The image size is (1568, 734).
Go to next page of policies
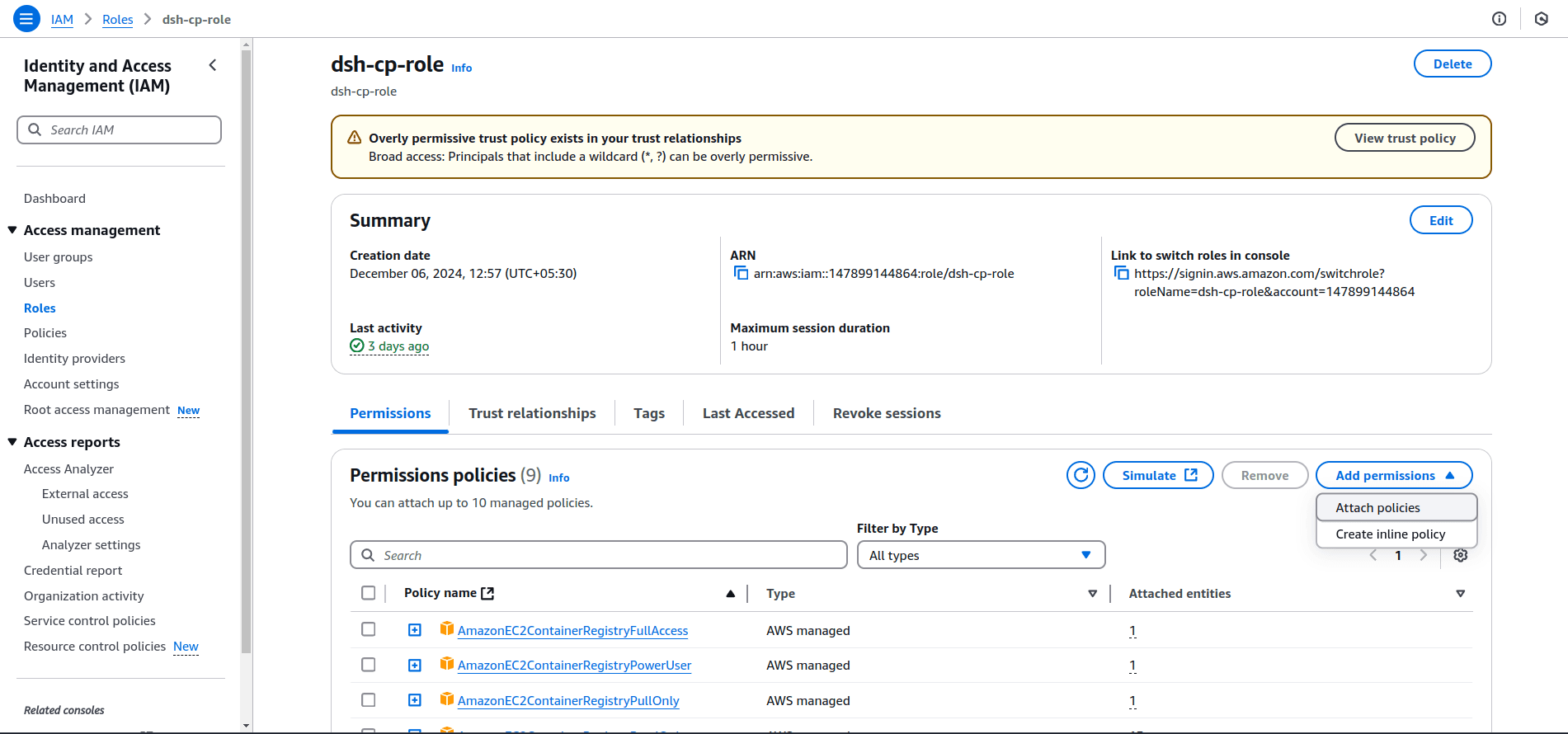click(x=1423, y=555)
